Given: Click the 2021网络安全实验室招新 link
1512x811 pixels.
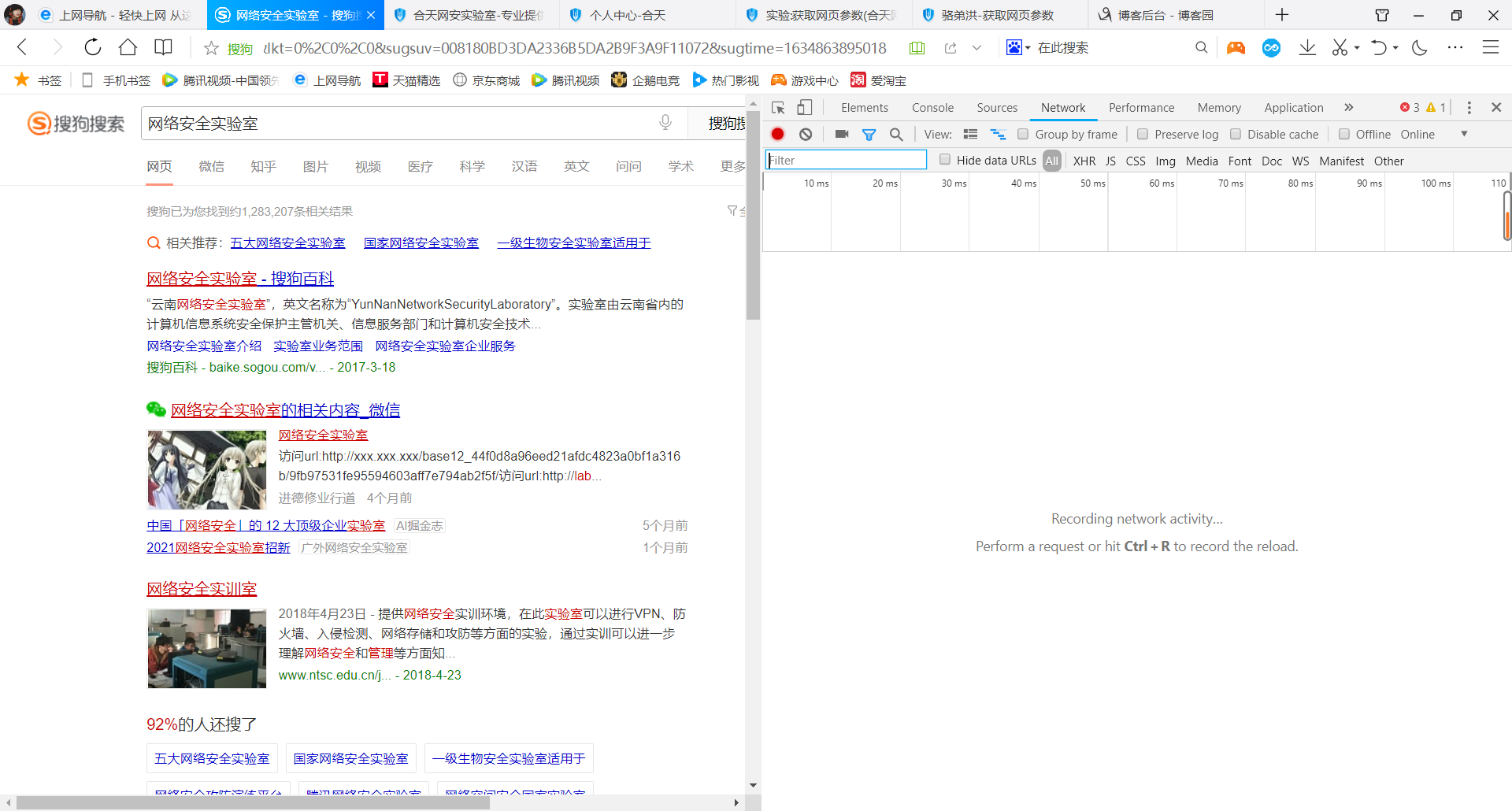Looking at the screenshot, I should click(218, 548).
